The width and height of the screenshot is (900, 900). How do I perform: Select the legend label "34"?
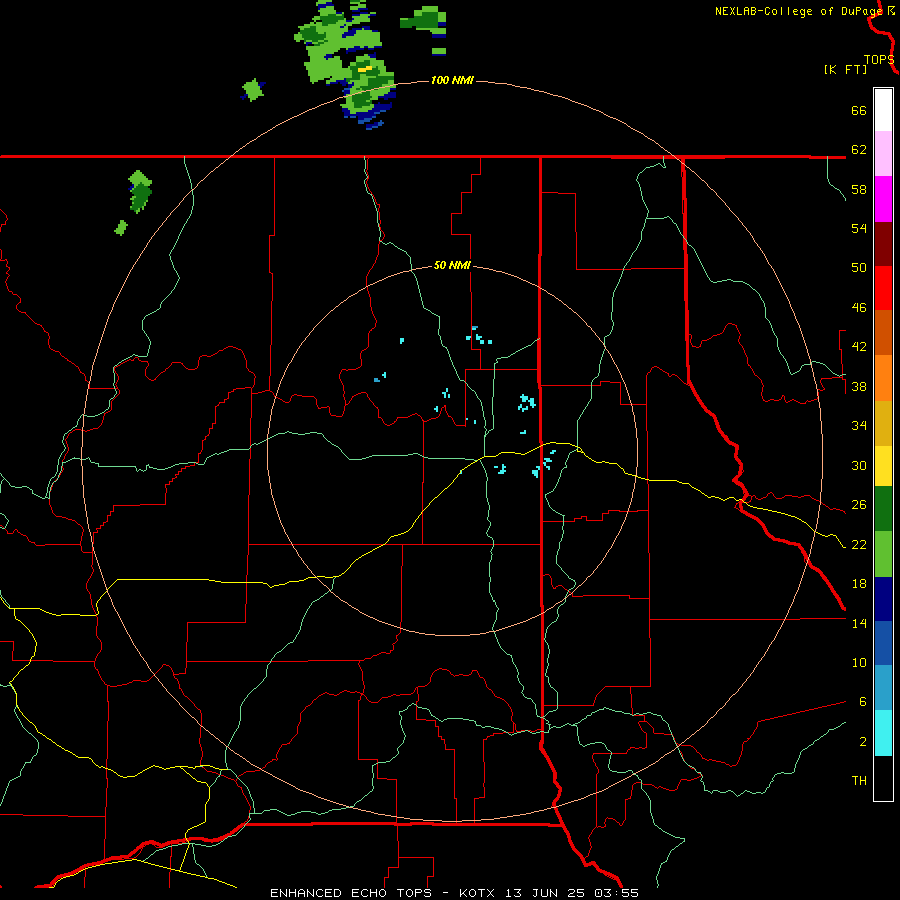coord(859,425)
